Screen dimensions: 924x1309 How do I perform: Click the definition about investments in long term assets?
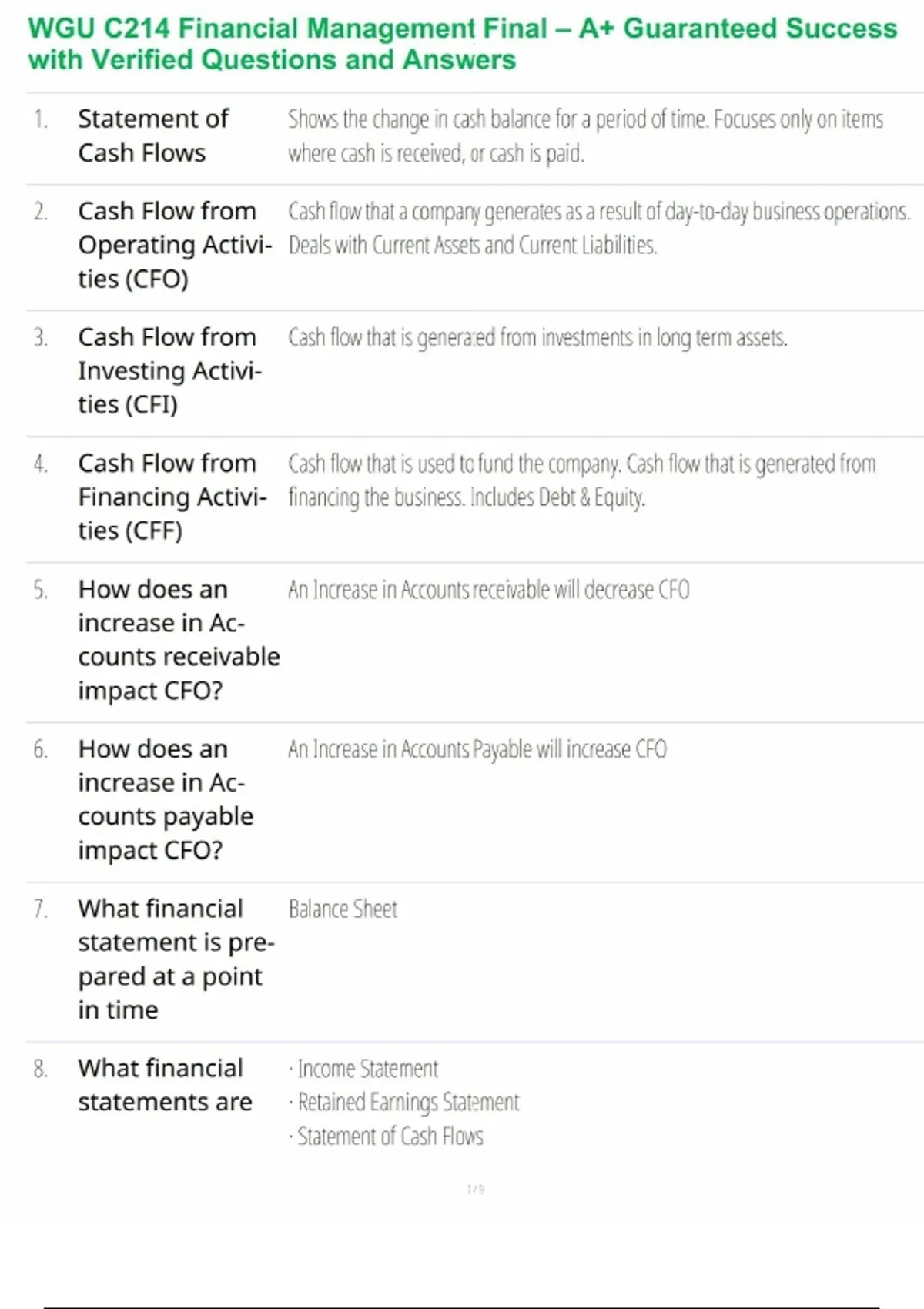[537, 337]
